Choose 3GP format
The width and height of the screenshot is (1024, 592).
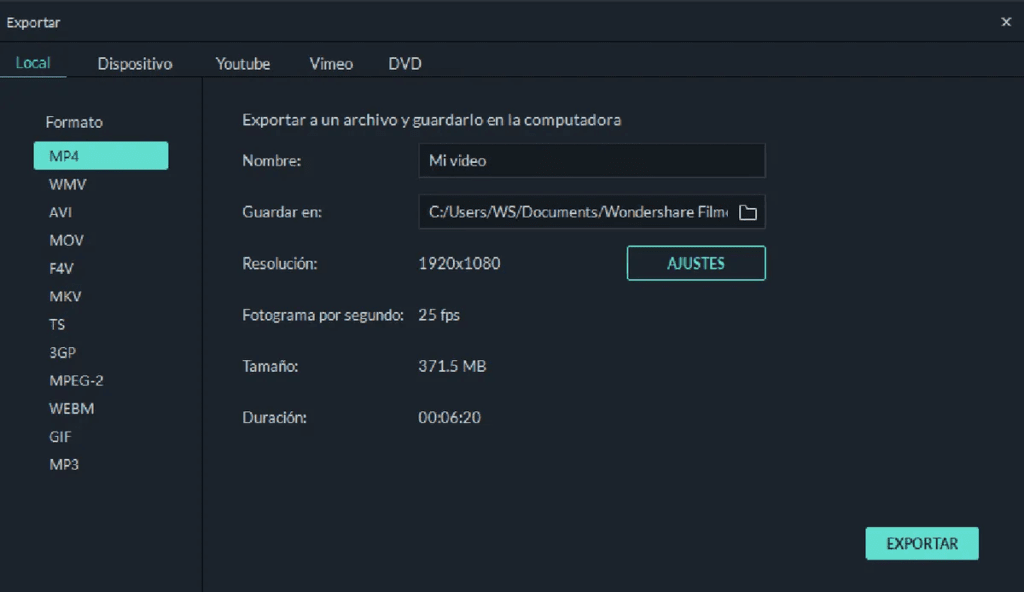[62, 353]
